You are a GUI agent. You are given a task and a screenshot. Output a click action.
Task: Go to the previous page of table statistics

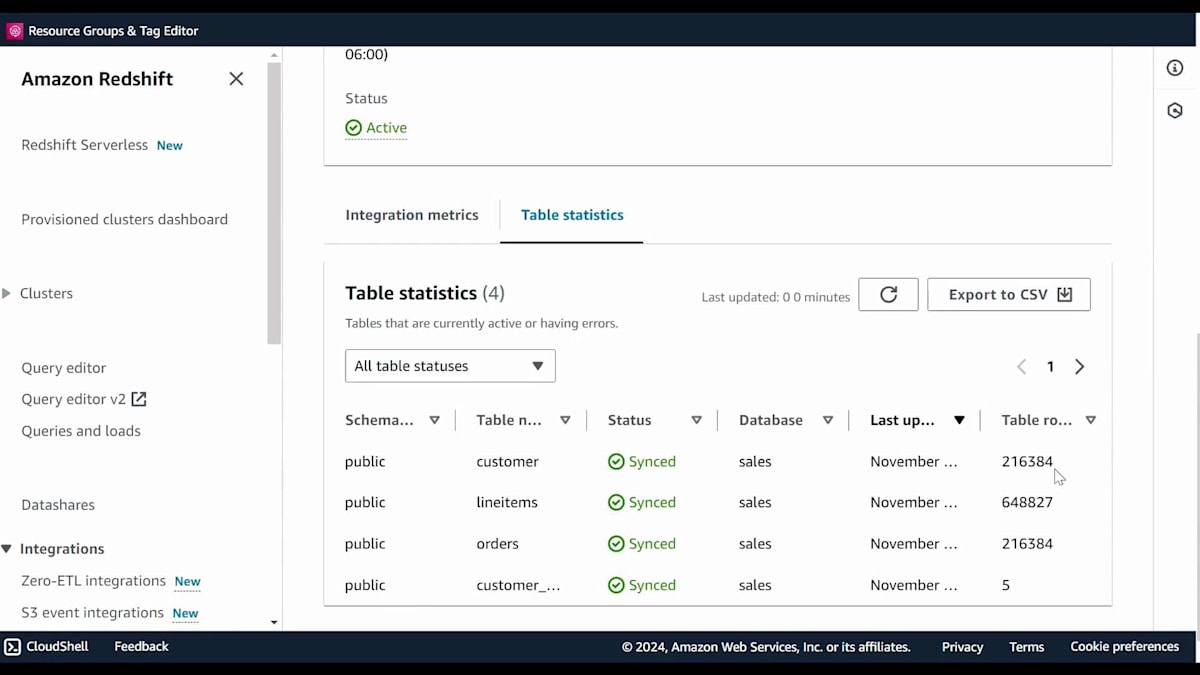(x=1021, y=367)
